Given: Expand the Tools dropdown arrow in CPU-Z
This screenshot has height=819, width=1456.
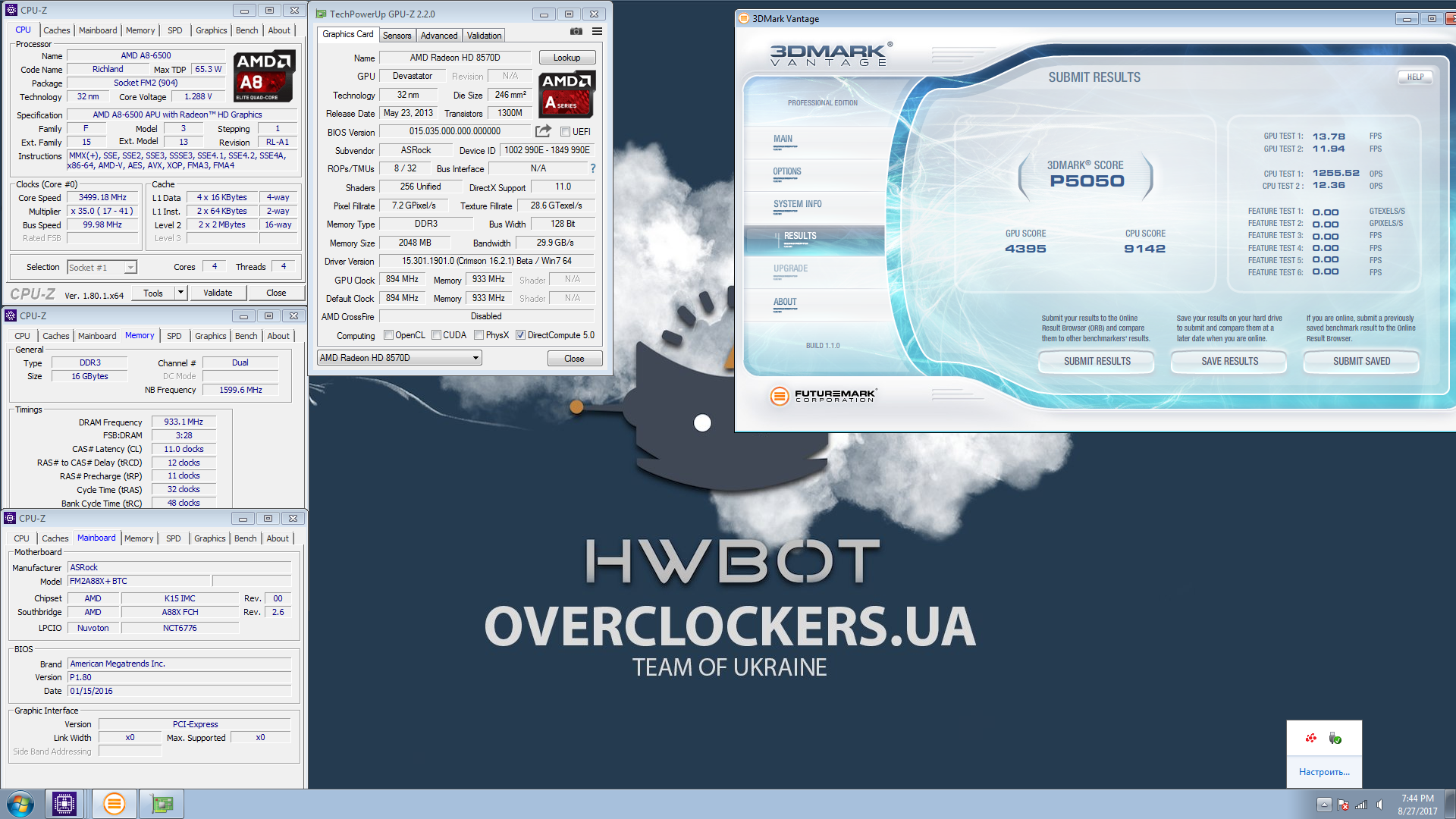Looking at the screenshot, I should point(180,293).
